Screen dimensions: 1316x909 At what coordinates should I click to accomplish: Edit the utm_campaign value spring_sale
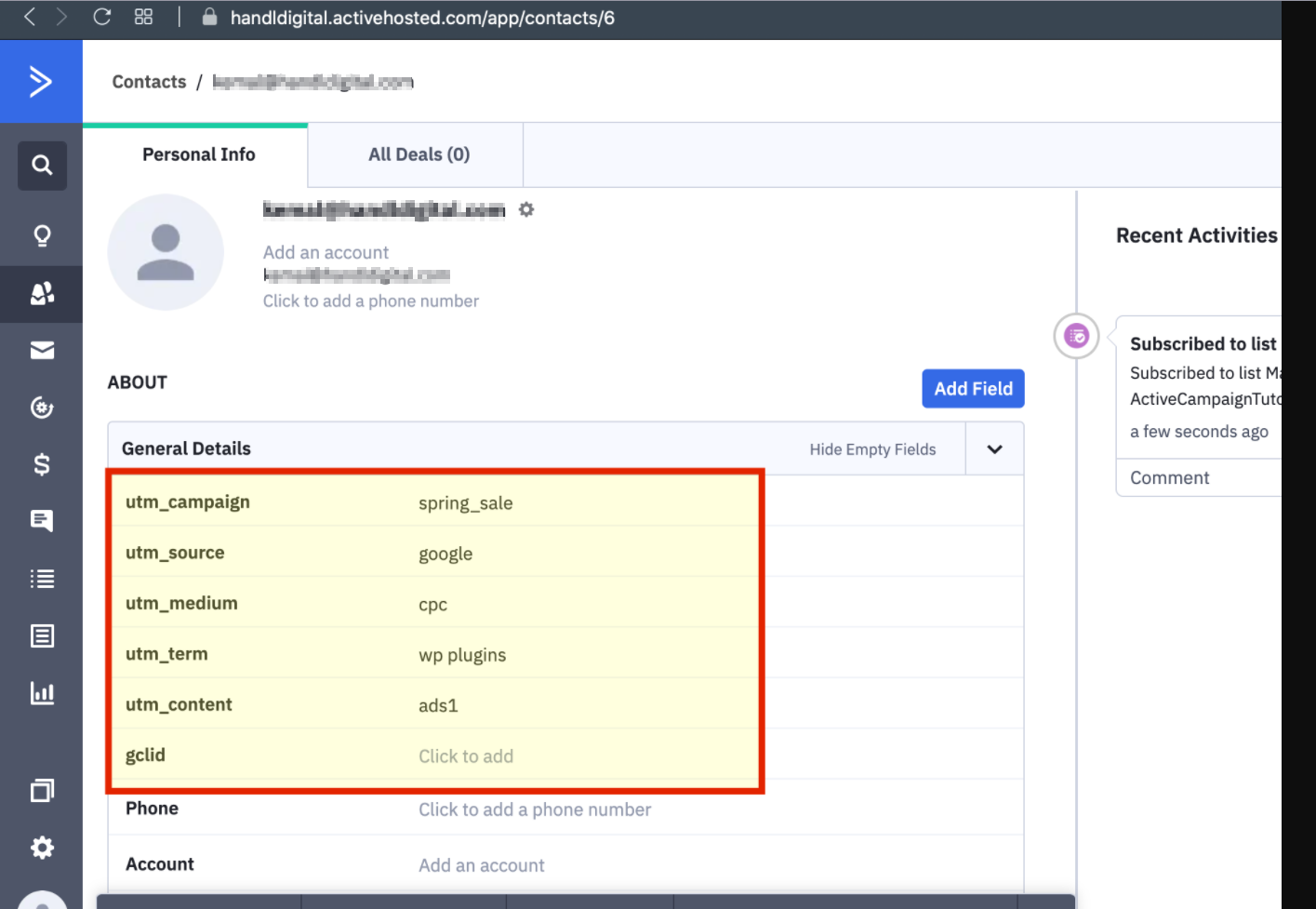point(465,503)
